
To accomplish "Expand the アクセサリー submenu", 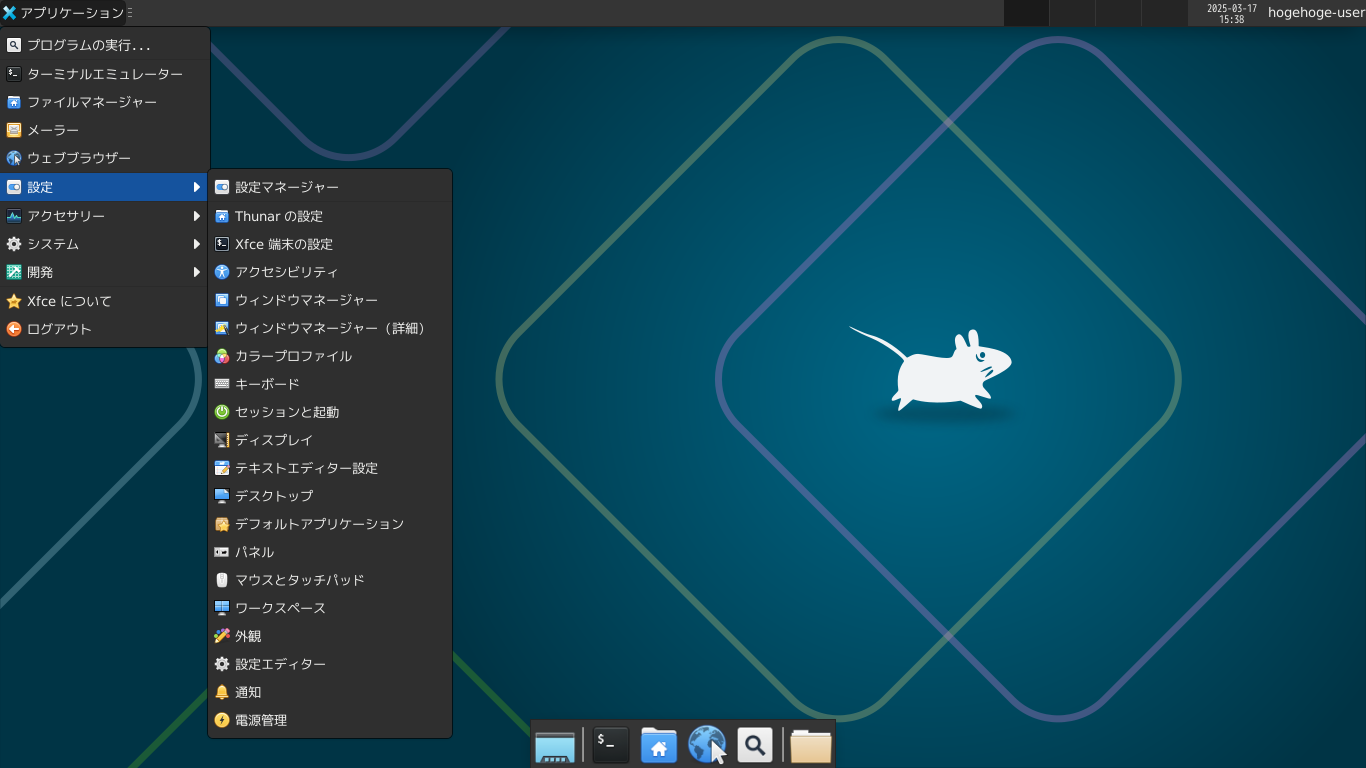I will pyautogui.click(x=105, y=216).
